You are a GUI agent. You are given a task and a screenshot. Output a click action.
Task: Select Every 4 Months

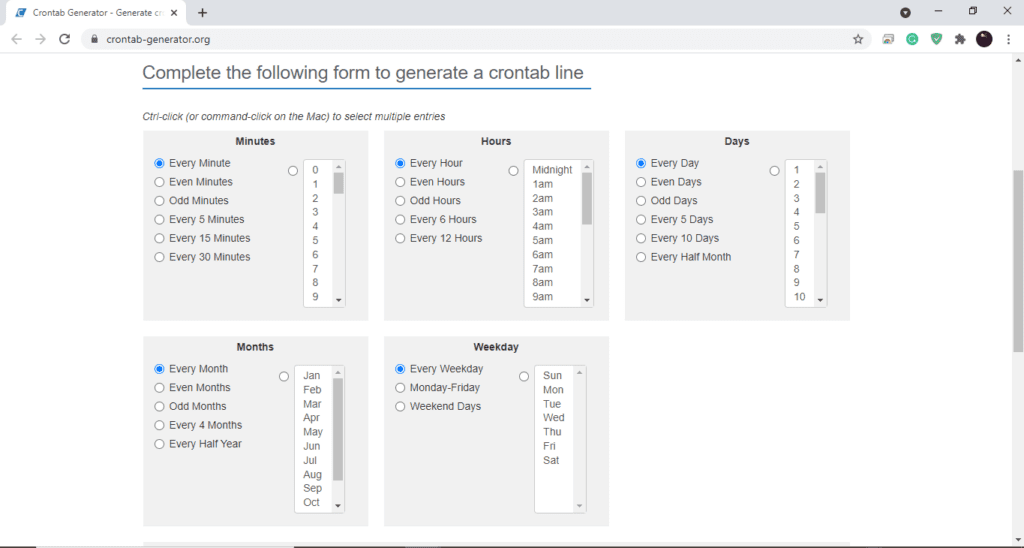click(x=159, y=425)
